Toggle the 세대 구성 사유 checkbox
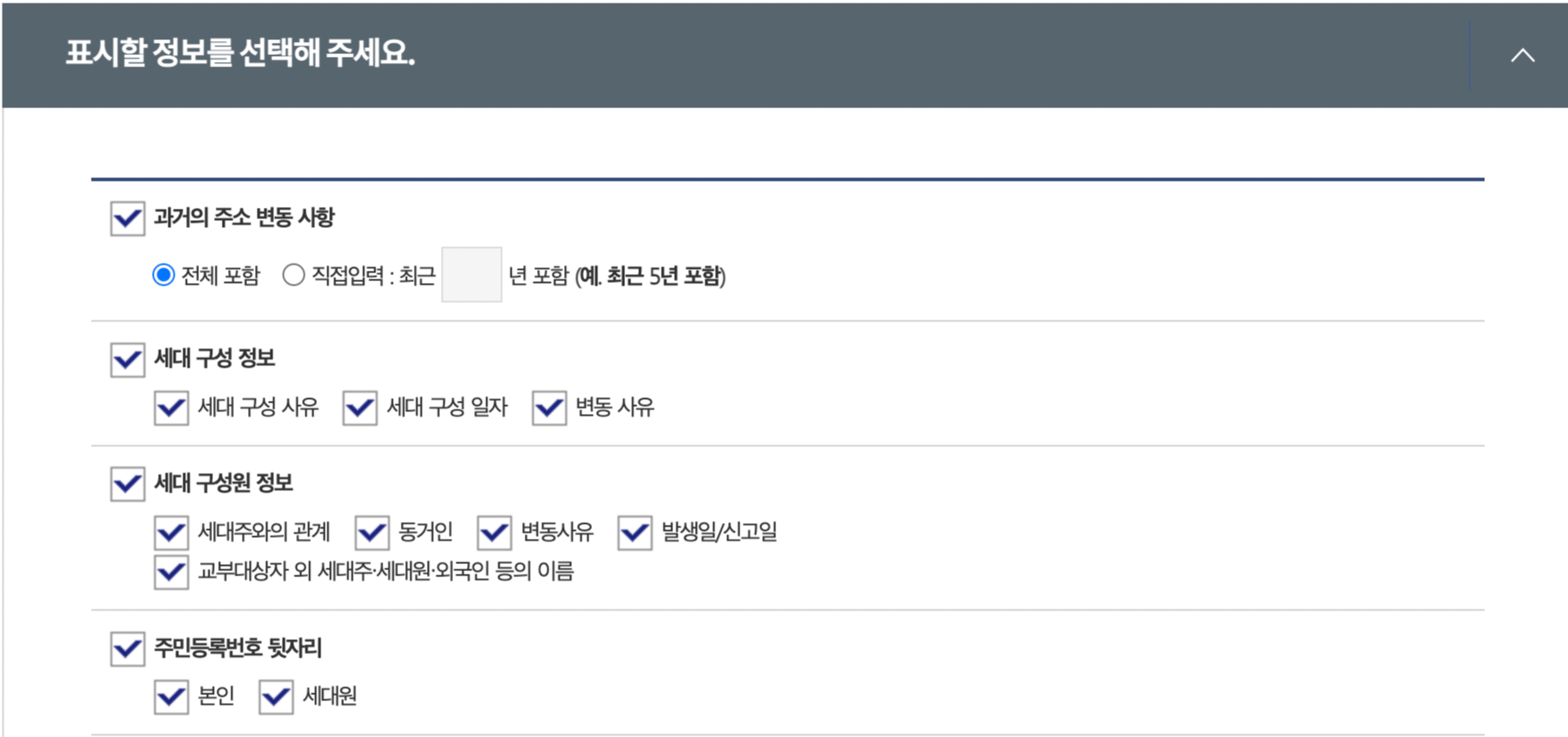 [x=171, y=408]
